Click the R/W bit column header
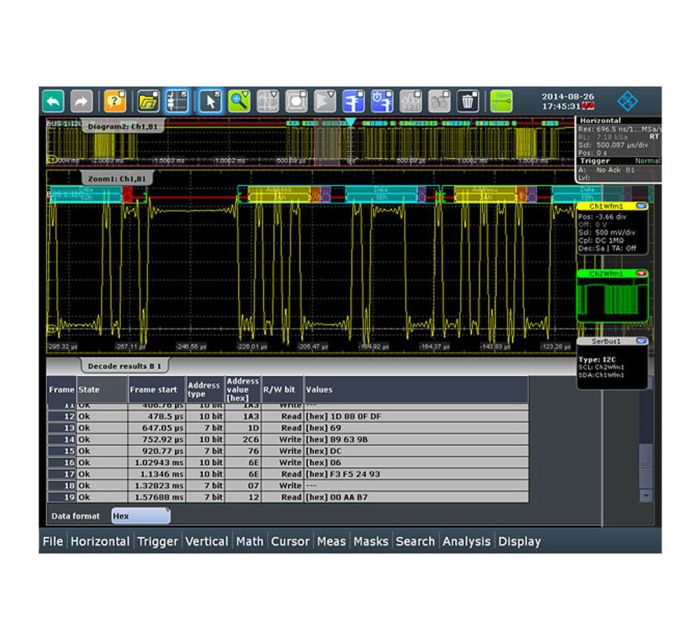This screenshot has width=700, height=640. coord(282,390)
